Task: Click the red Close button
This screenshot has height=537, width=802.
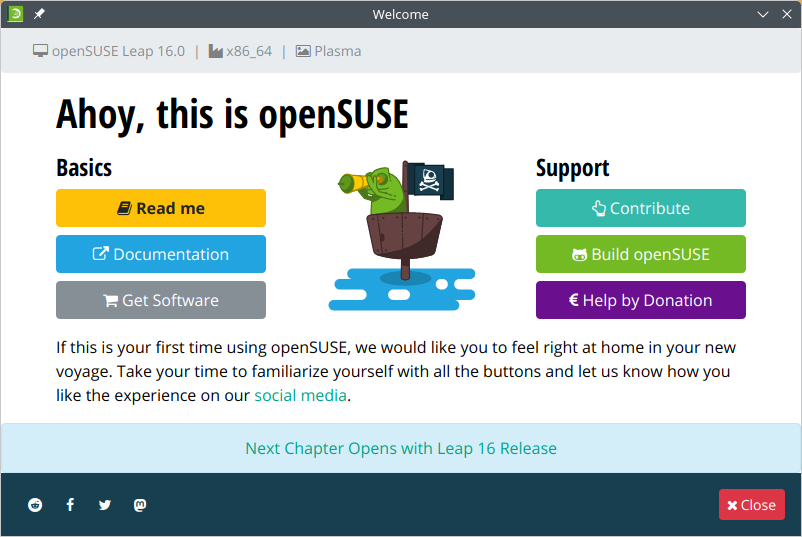Action: [x=751, y=505]
